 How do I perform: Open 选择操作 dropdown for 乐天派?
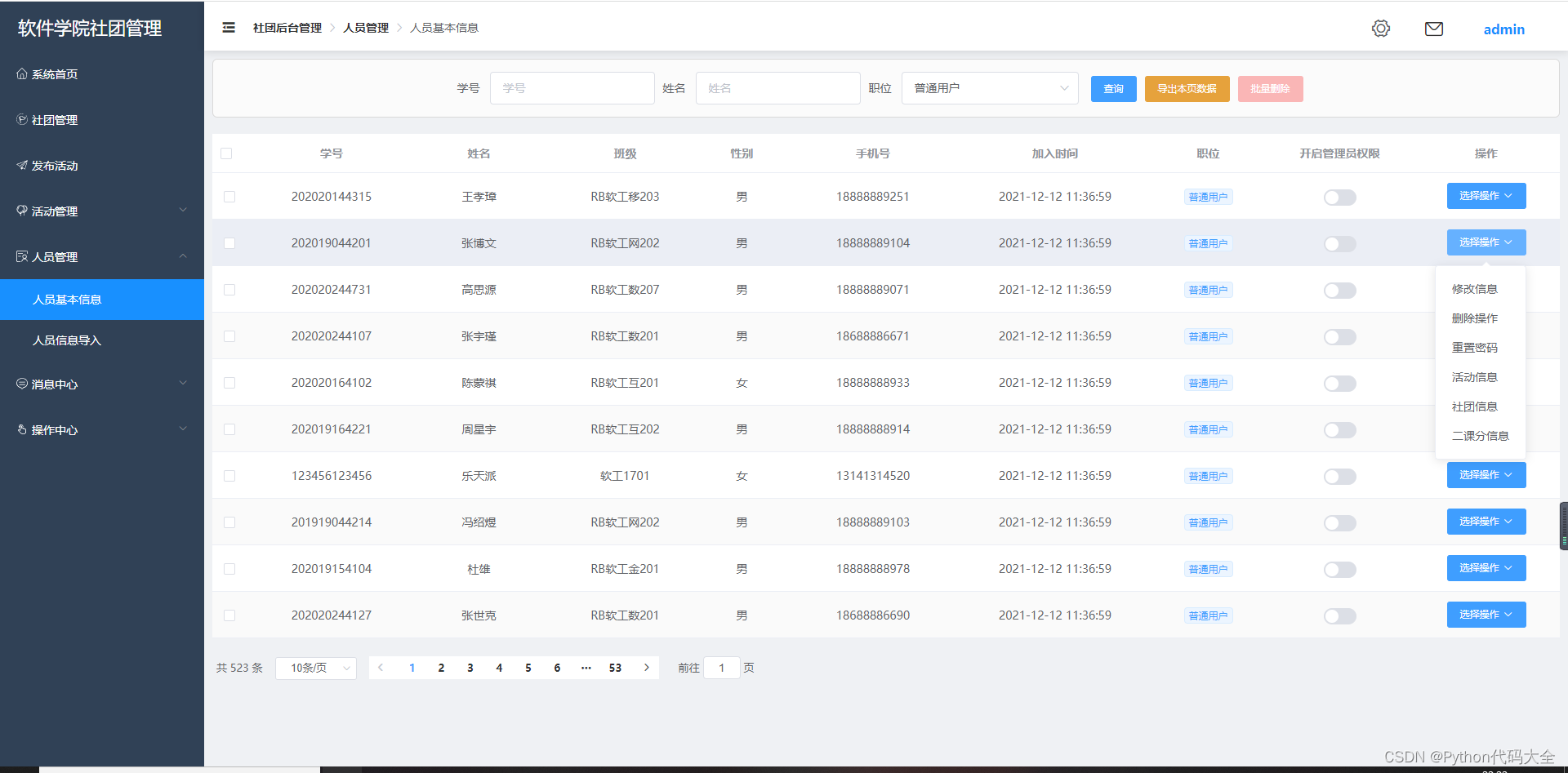[1486, 475]
